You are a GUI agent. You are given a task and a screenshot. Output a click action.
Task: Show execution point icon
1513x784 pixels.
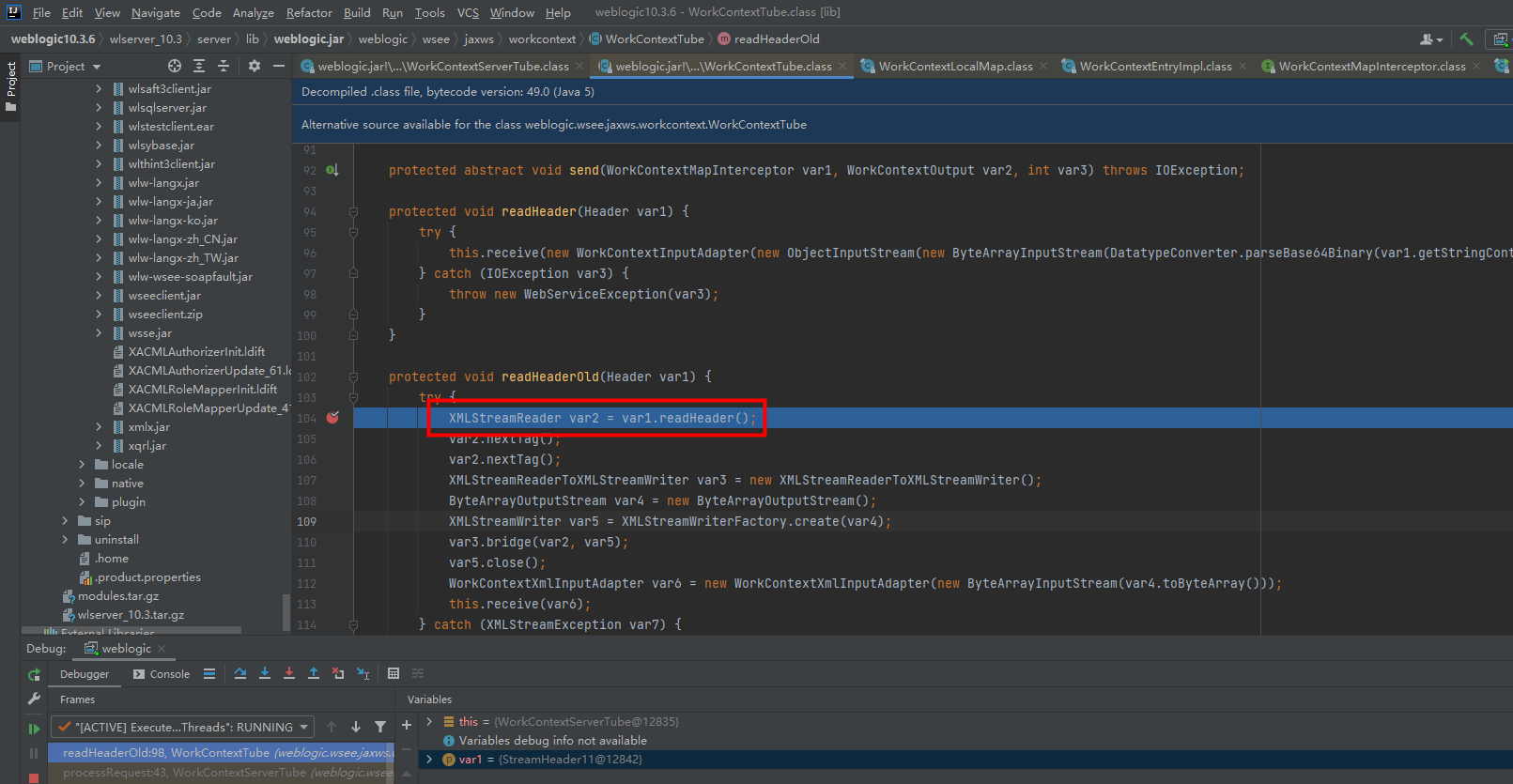click(x=209, y=673)
